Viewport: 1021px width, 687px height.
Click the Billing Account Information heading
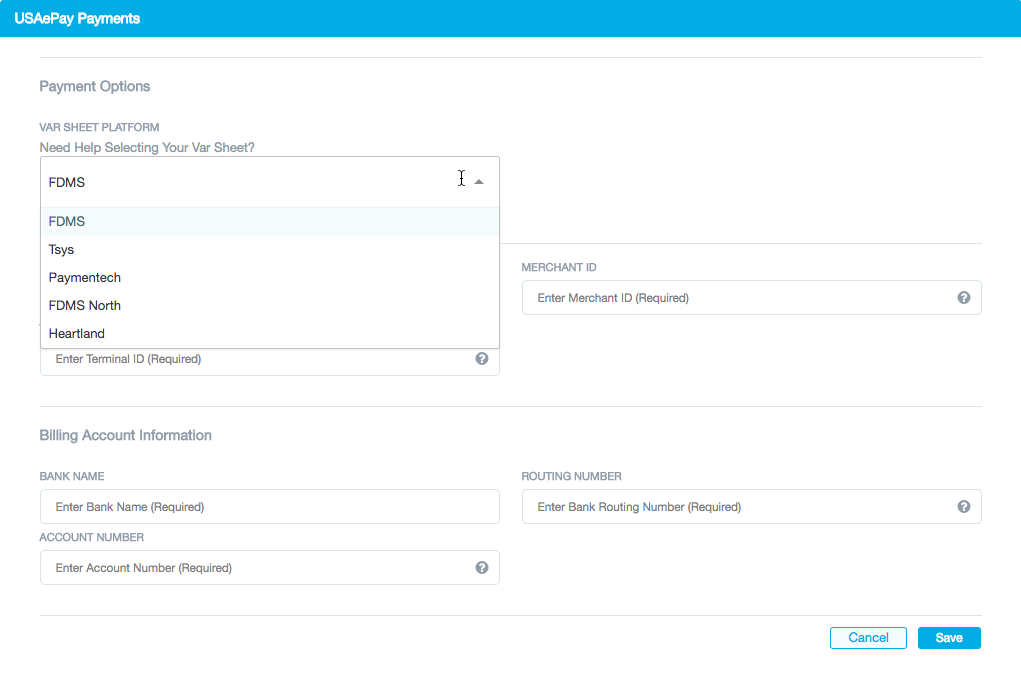pyautogui.click(x=125, y=435)
